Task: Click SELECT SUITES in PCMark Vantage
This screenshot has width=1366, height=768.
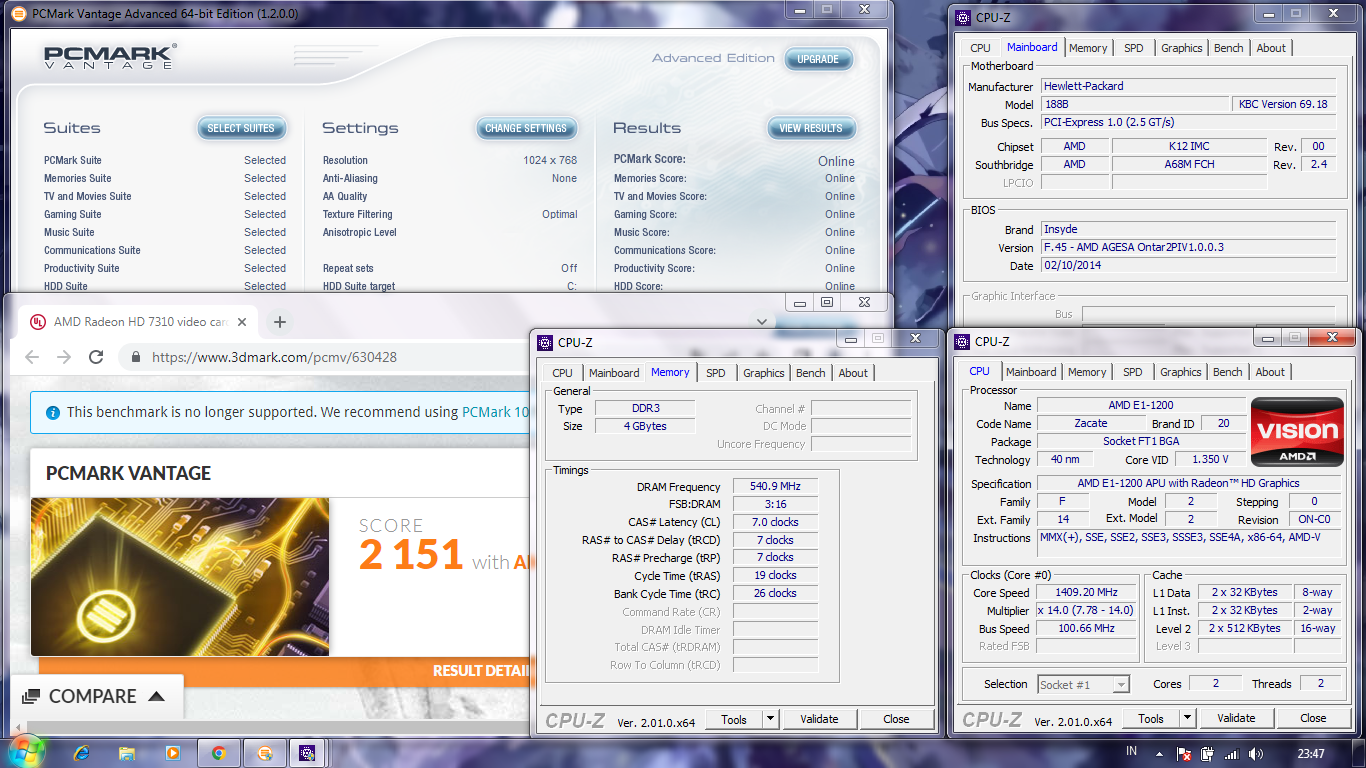Action: tap(241, 128)
